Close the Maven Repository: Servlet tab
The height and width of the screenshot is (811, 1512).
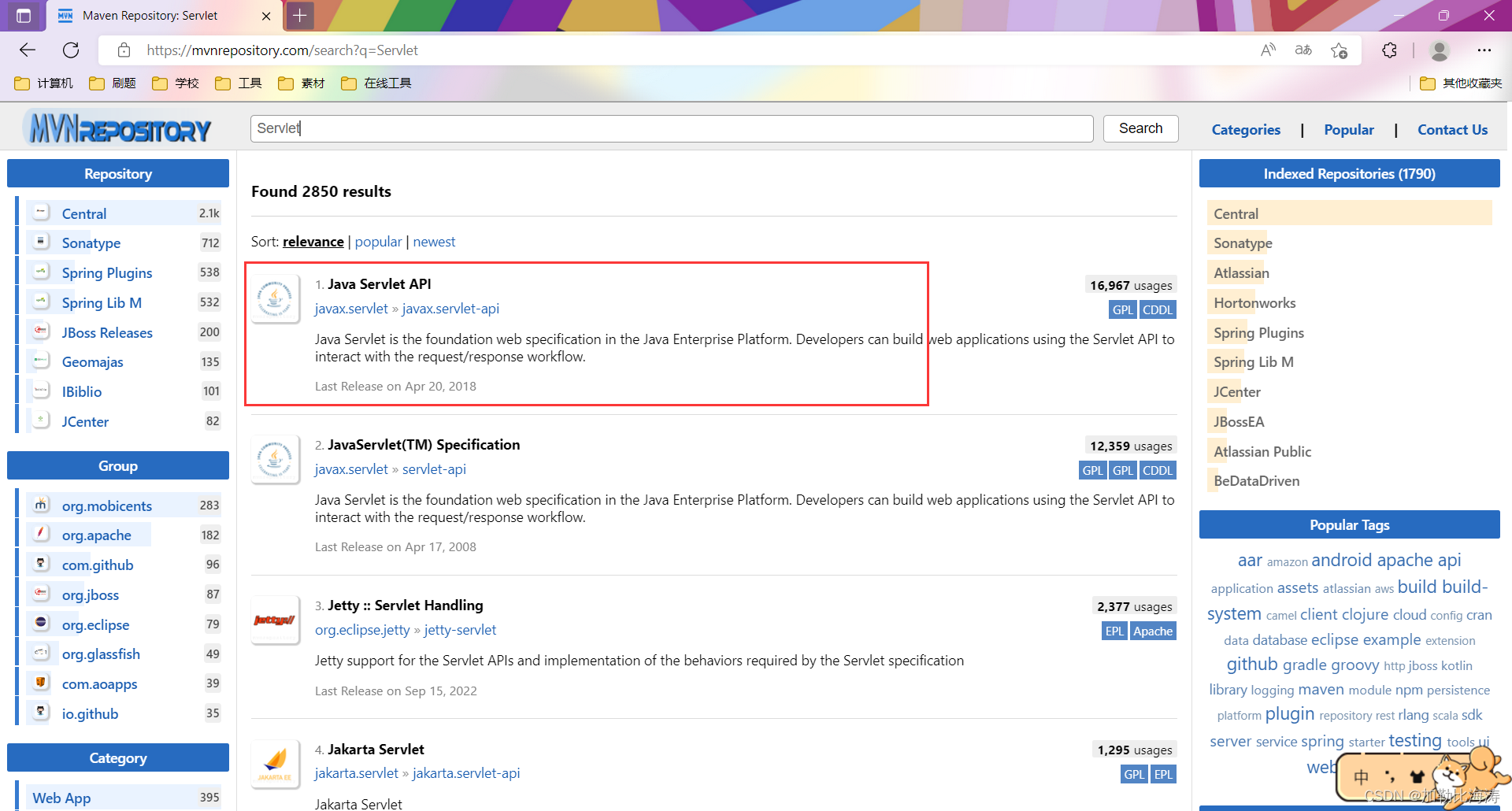266,16
